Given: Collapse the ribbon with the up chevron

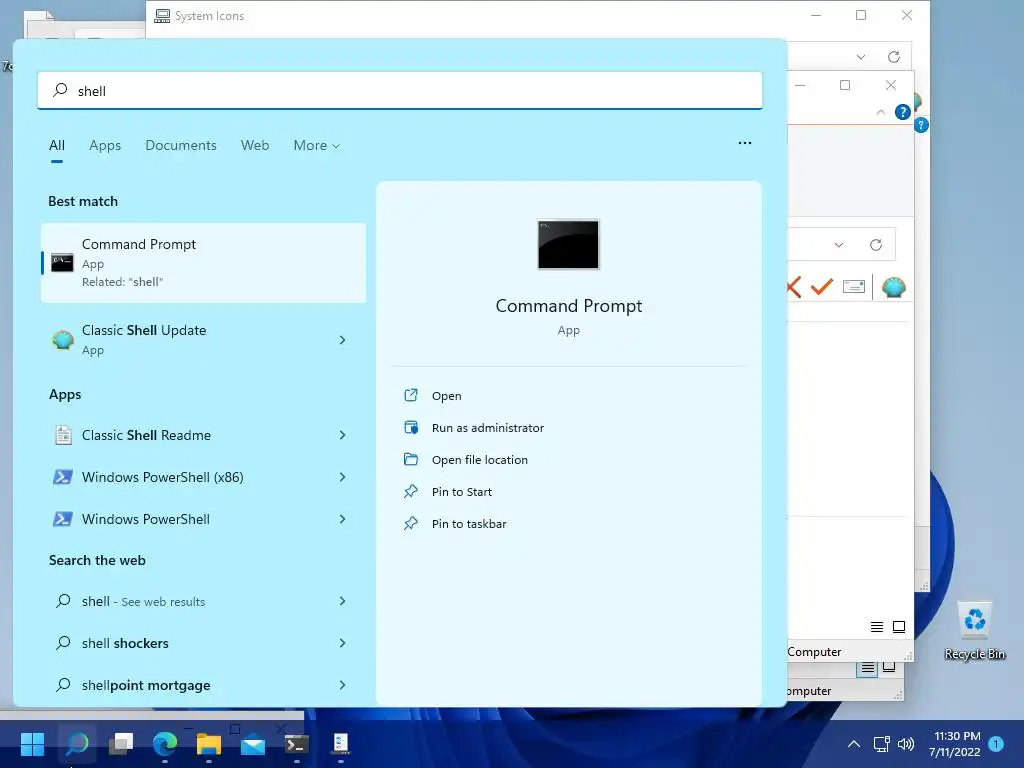Looking at the screenshot, I should click(x=880, y=112).
